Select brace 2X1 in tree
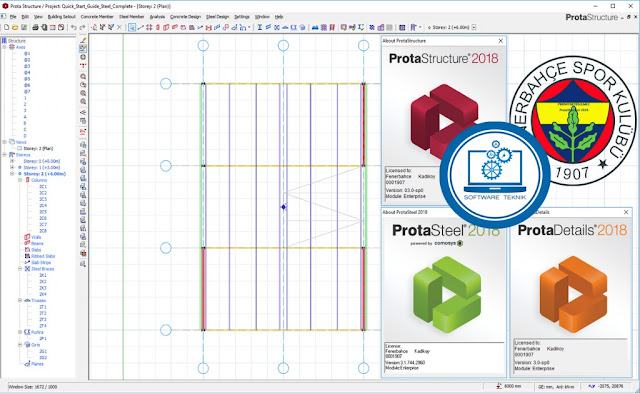The image size is (640, 394). click(43, 275)
